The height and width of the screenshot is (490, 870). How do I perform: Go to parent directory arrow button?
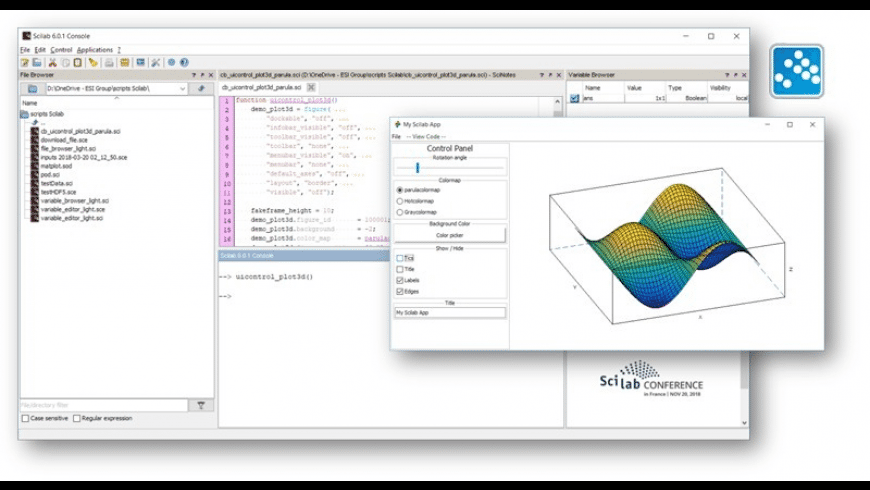201,89
